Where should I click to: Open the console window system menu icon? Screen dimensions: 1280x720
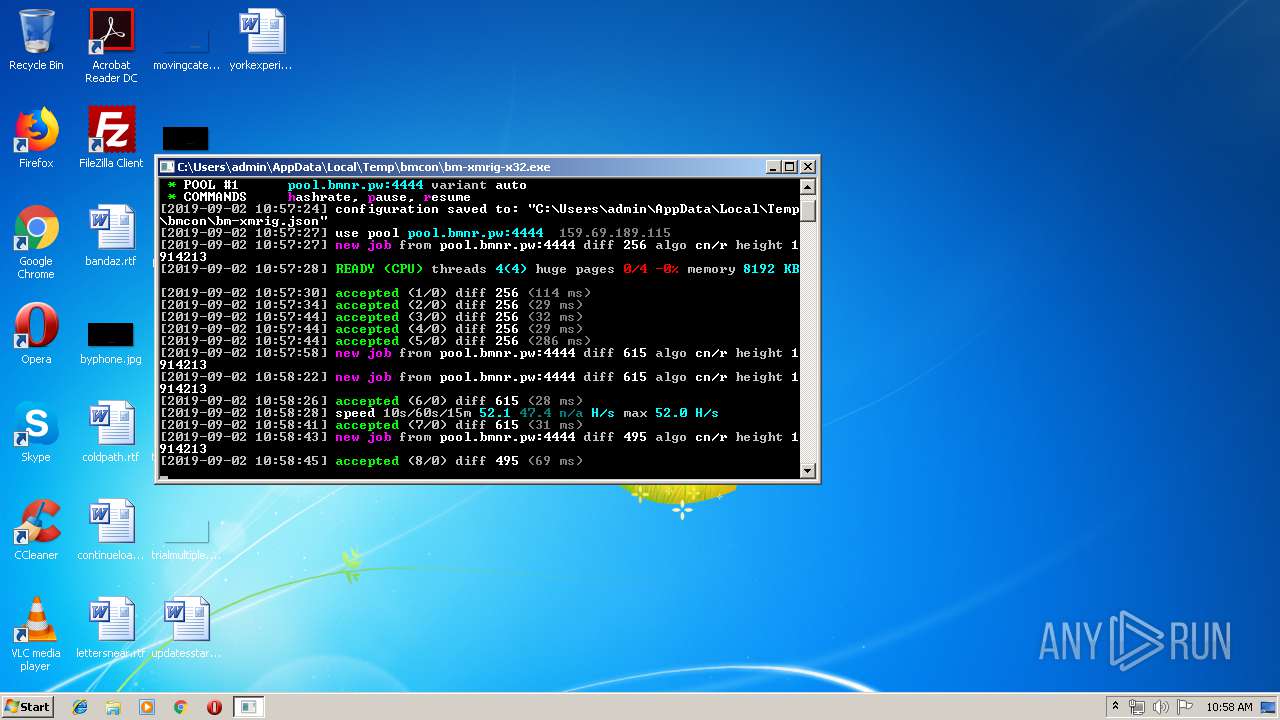coord(168,167)
